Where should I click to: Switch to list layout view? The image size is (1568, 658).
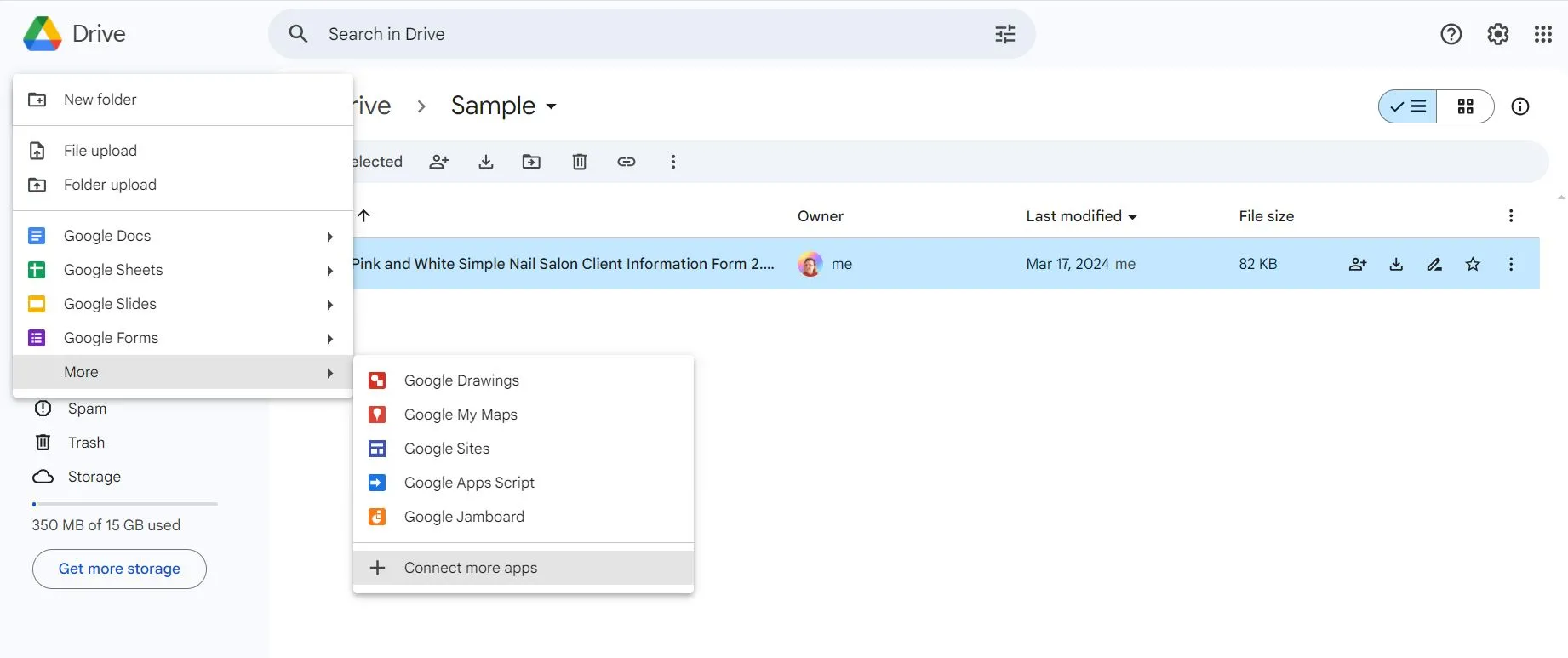[1408, 106]
